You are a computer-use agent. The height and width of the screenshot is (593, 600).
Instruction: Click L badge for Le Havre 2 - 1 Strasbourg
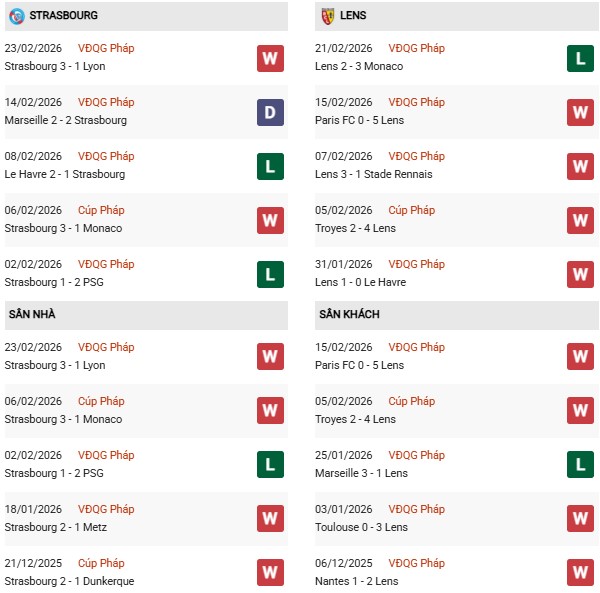(x=270, y=166)
